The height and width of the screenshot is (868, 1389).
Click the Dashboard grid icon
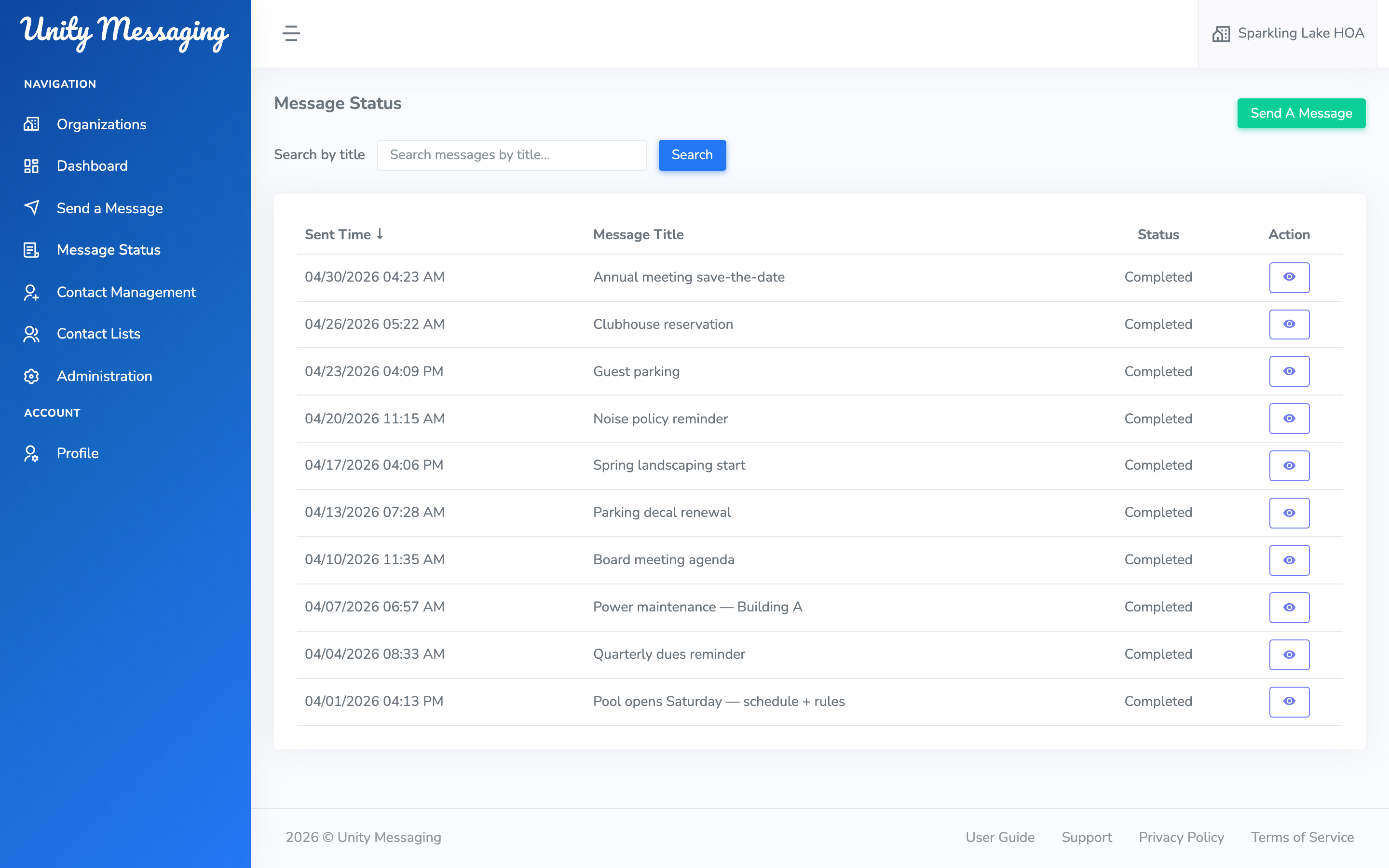(31, 166)
